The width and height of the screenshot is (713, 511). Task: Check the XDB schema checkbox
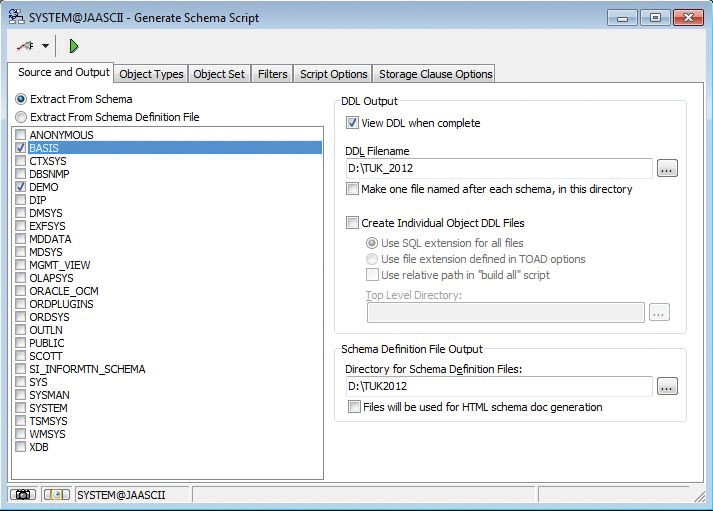click(20, 447)
